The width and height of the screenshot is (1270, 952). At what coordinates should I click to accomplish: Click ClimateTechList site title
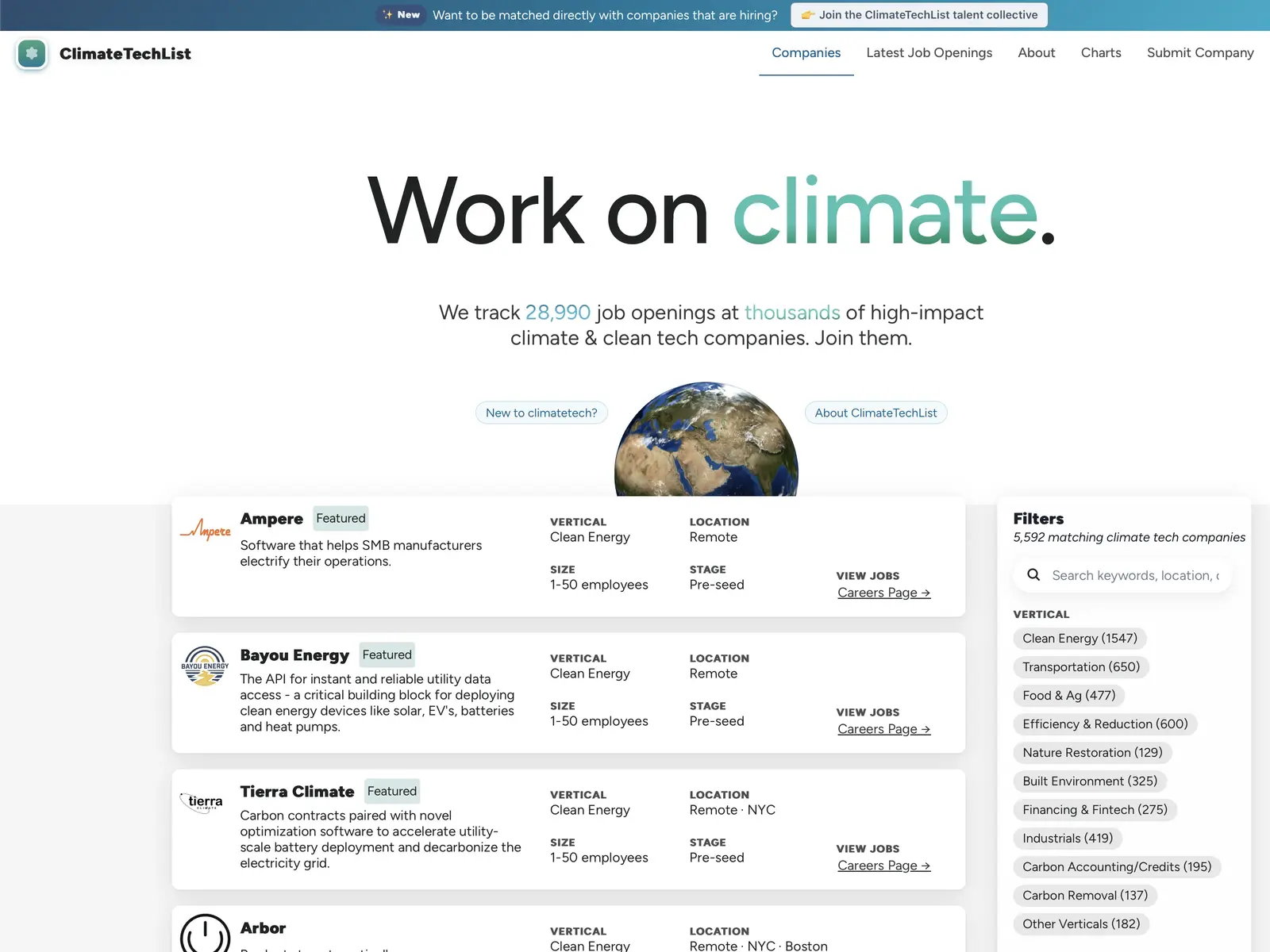[125, 54]
